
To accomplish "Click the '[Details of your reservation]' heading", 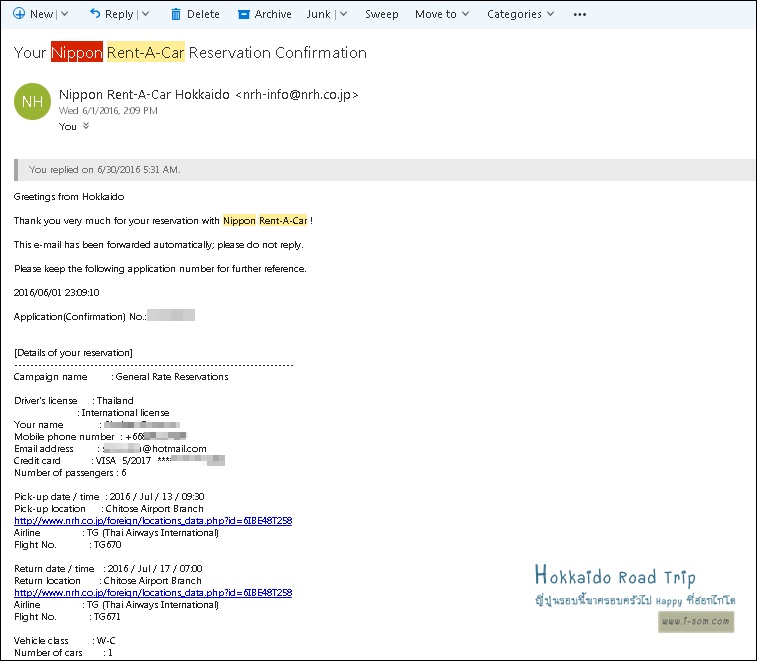I will [73, 353].
